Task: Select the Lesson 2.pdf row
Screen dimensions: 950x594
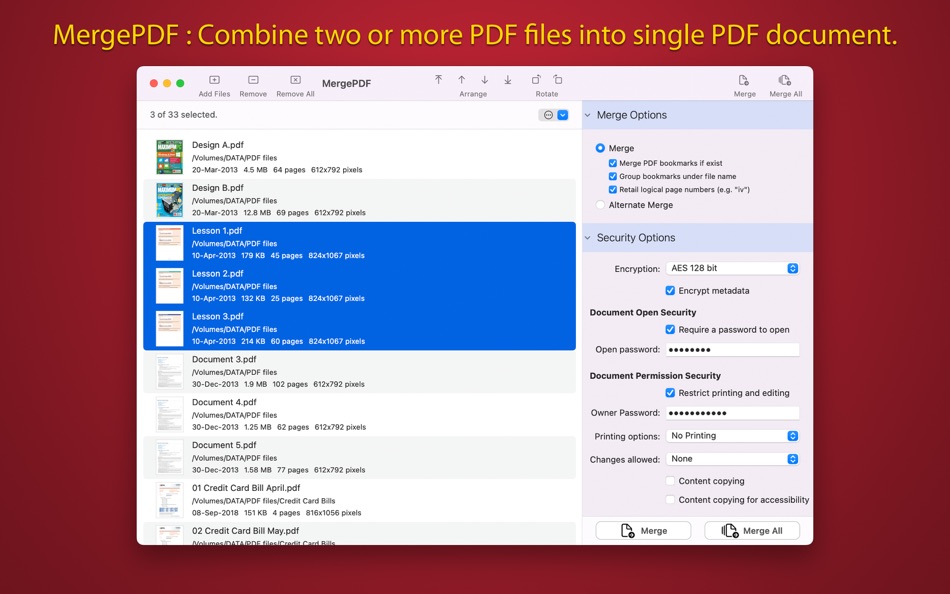Action: (359, 285)
